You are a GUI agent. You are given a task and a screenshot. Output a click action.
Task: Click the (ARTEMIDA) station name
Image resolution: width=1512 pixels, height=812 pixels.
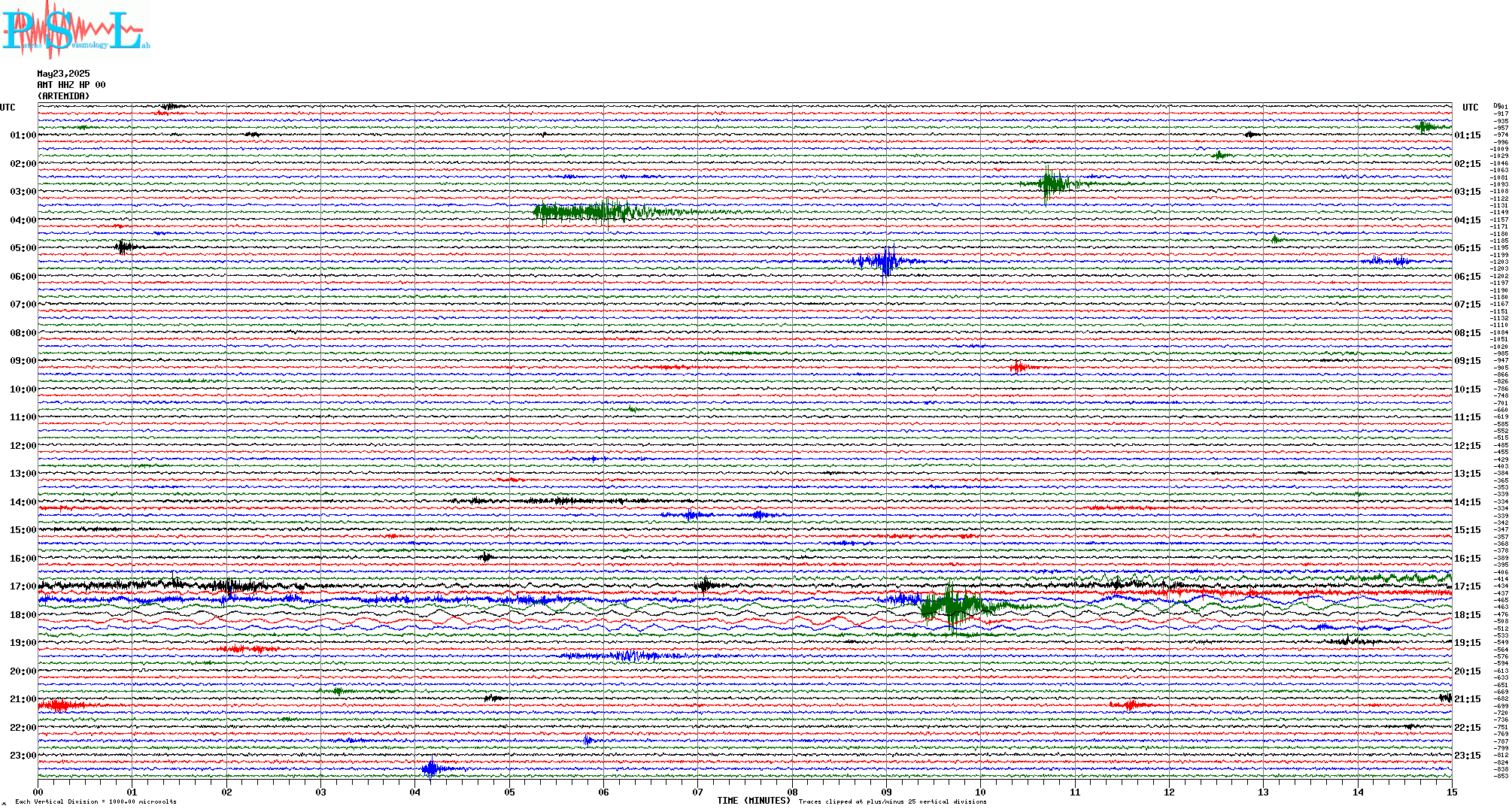pos(63,96)
